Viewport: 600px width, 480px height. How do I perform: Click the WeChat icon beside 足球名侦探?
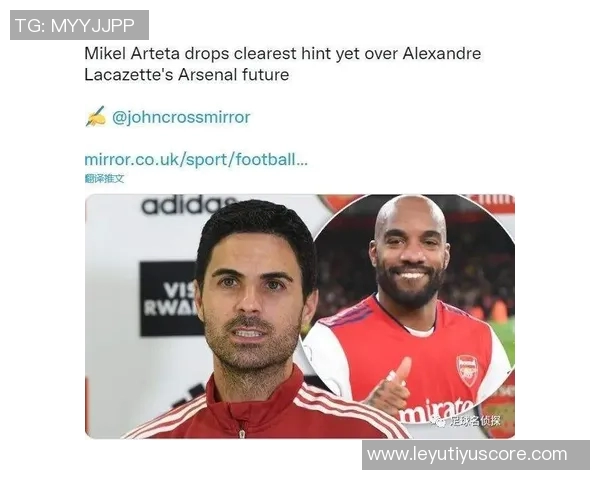(x=439, y=421)
